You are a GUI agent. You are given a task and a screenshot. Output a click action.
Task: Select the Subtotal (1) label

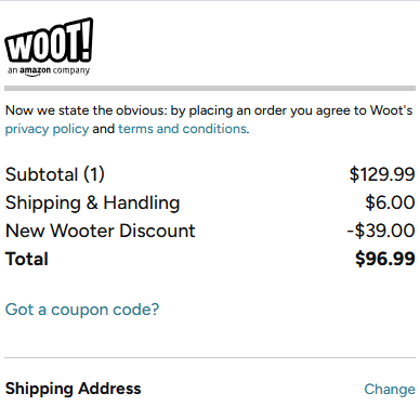pos(55,174)
